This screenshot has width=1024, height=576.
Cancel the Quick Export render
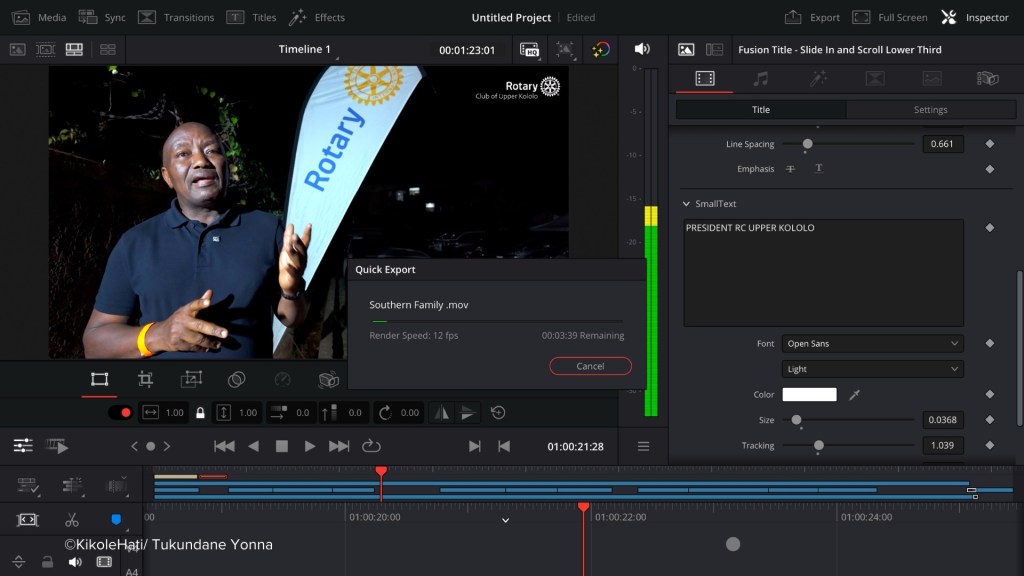pyautogui.click(x=590, y=366)
